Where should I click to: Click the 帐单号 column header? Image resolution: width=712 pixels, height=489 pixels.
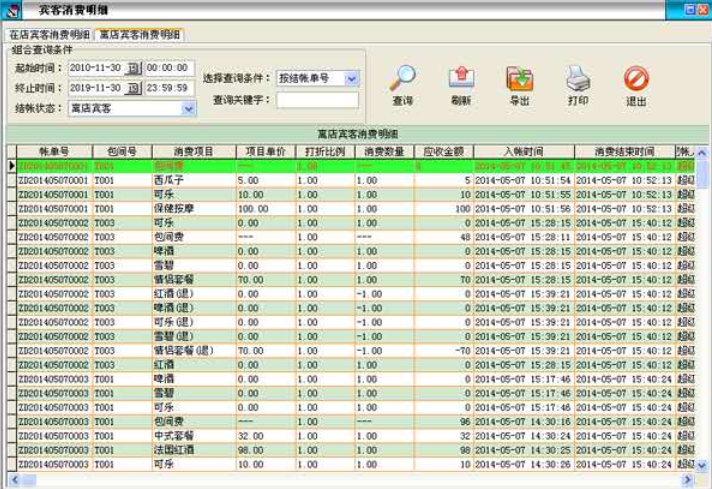54,152
